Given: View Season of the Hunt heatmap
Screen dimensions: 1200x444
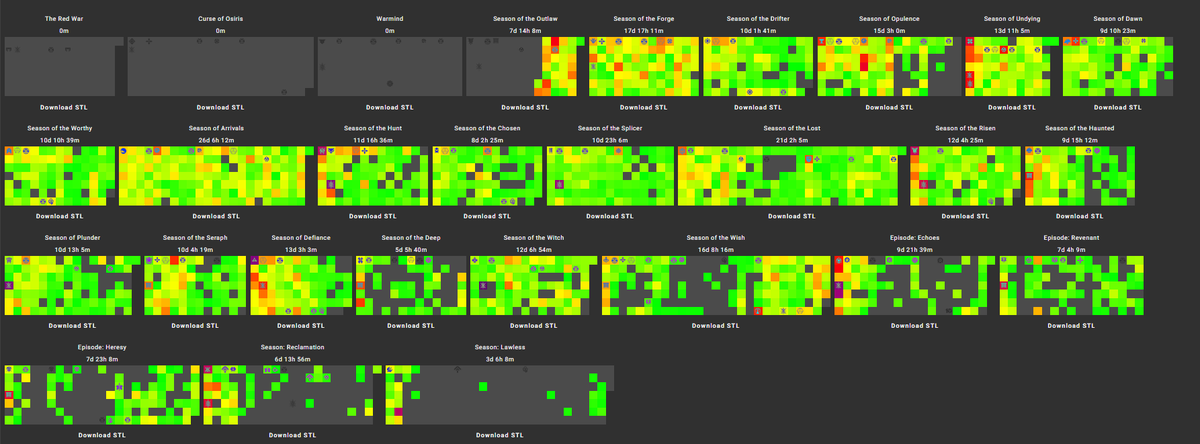Looking at the screenshot, I should point(373,175).
